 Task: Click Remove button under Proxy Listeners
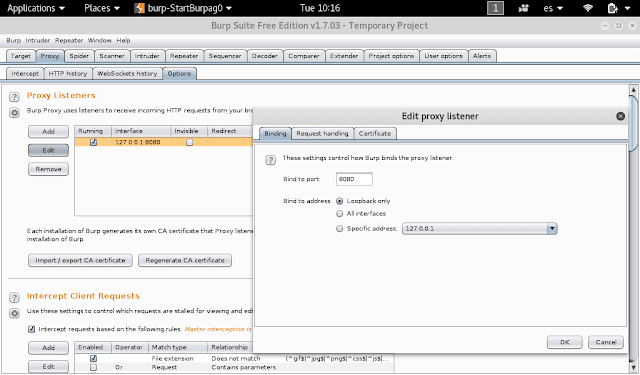coord(48,169)
